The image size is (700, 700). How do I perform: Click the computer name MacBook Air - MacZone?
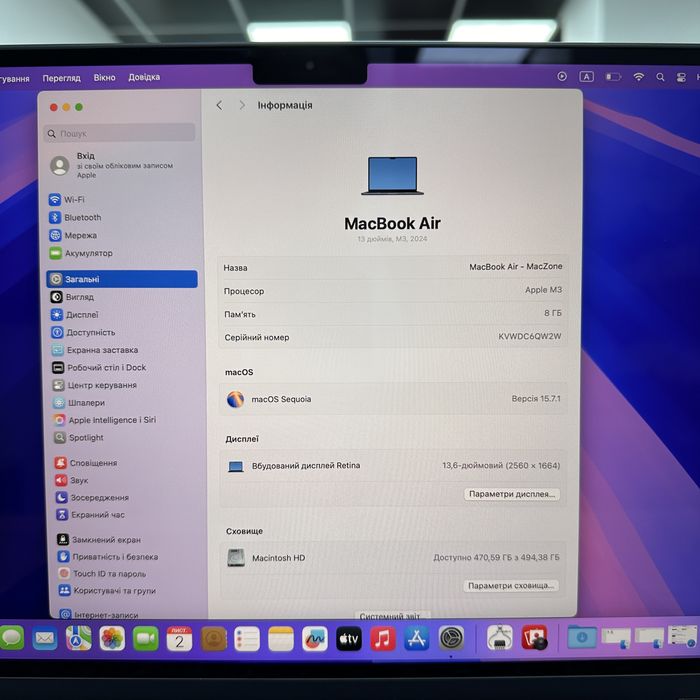pyautogui.click(x=516, y=267)
